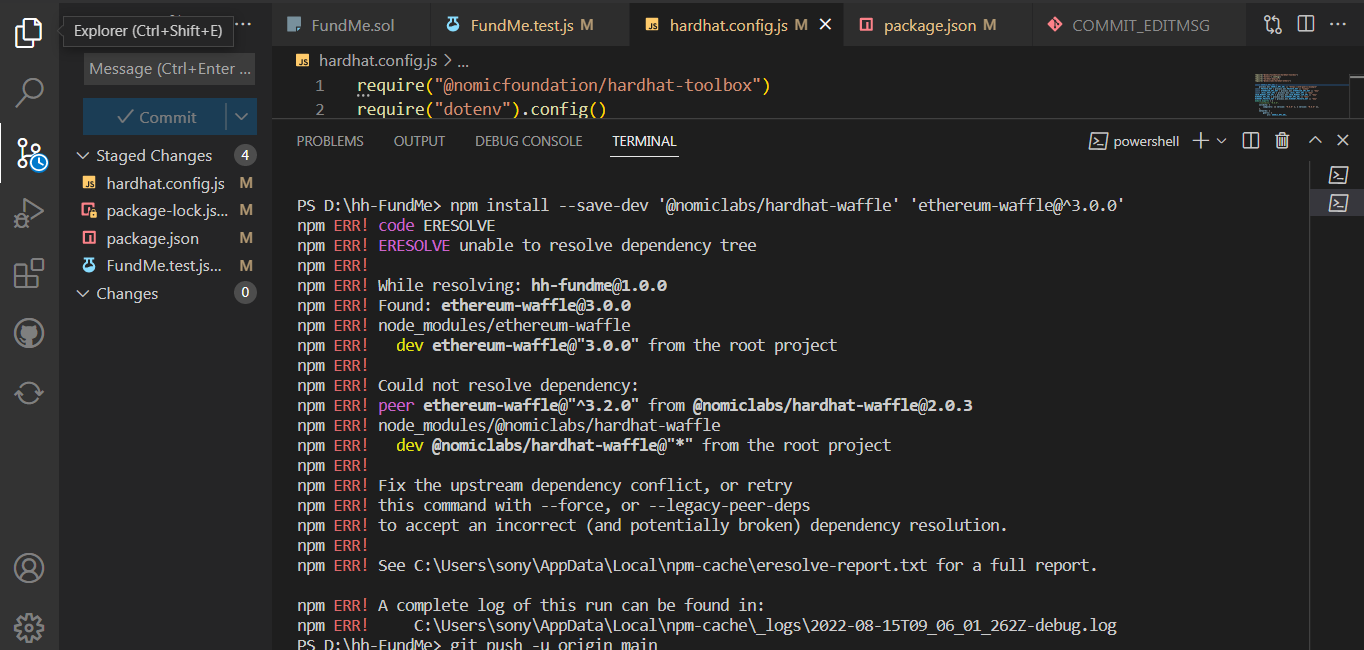Click the Changes count badge 0
This screenshot has height=650, width=1364.
pos(245,294)
